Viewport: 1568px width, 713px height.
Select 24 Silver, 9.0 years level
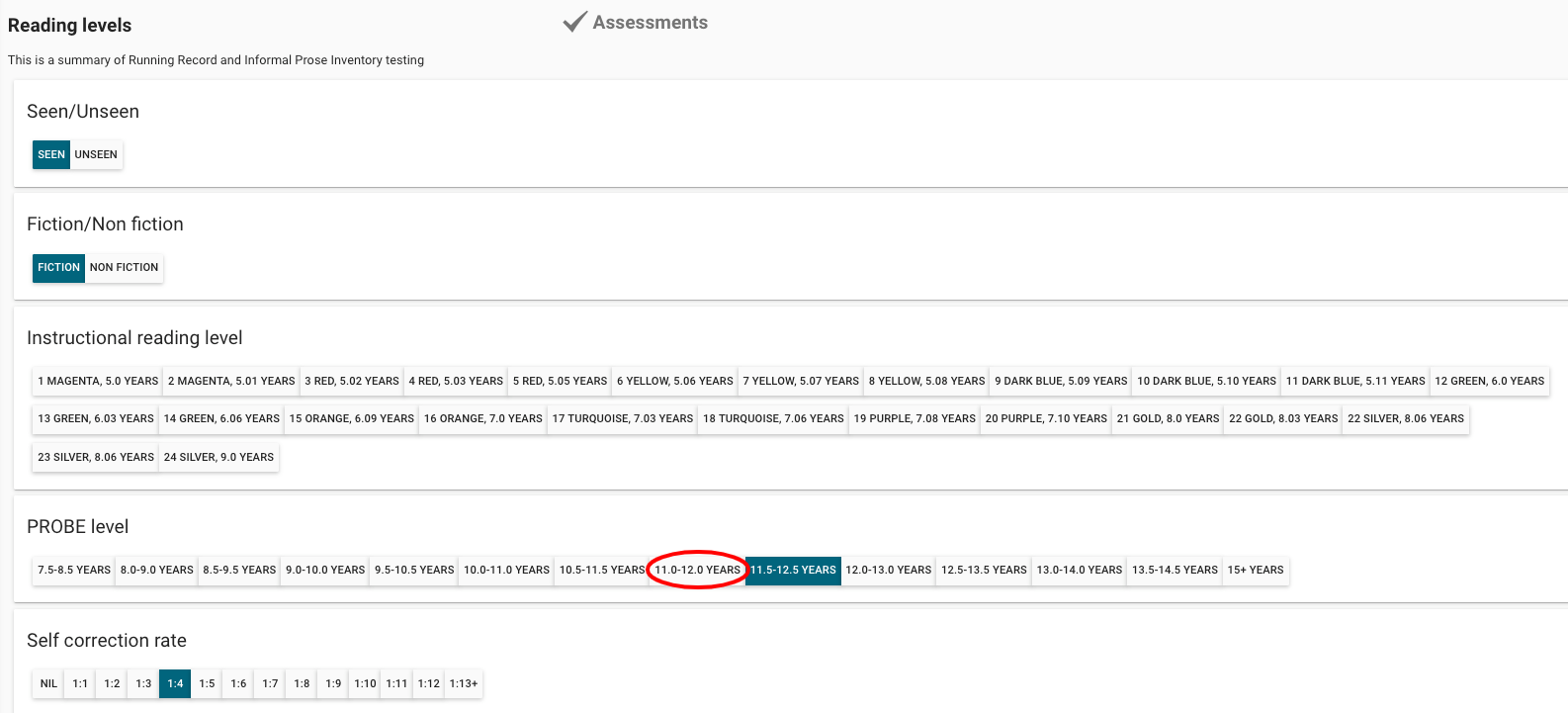(218, 457)
